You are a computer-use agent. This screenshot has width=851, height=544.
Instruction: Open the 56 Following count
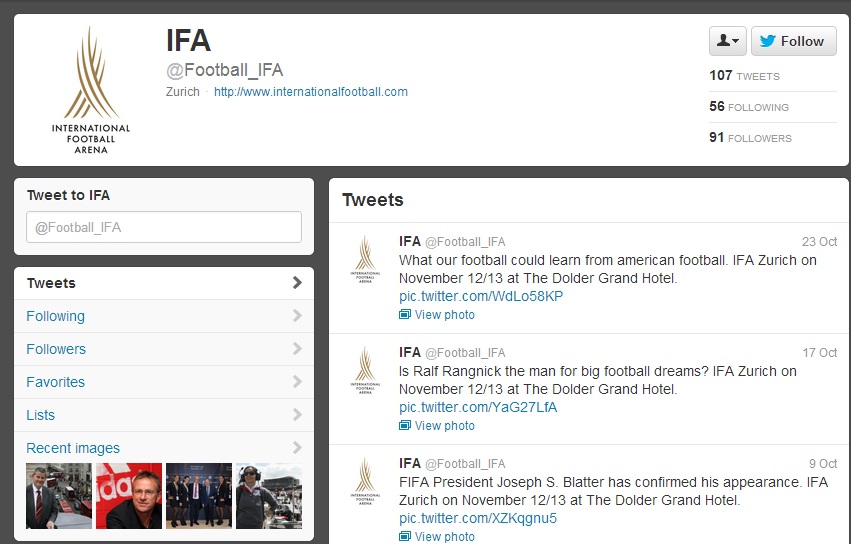pyautogui.click(x=749, y=106)
